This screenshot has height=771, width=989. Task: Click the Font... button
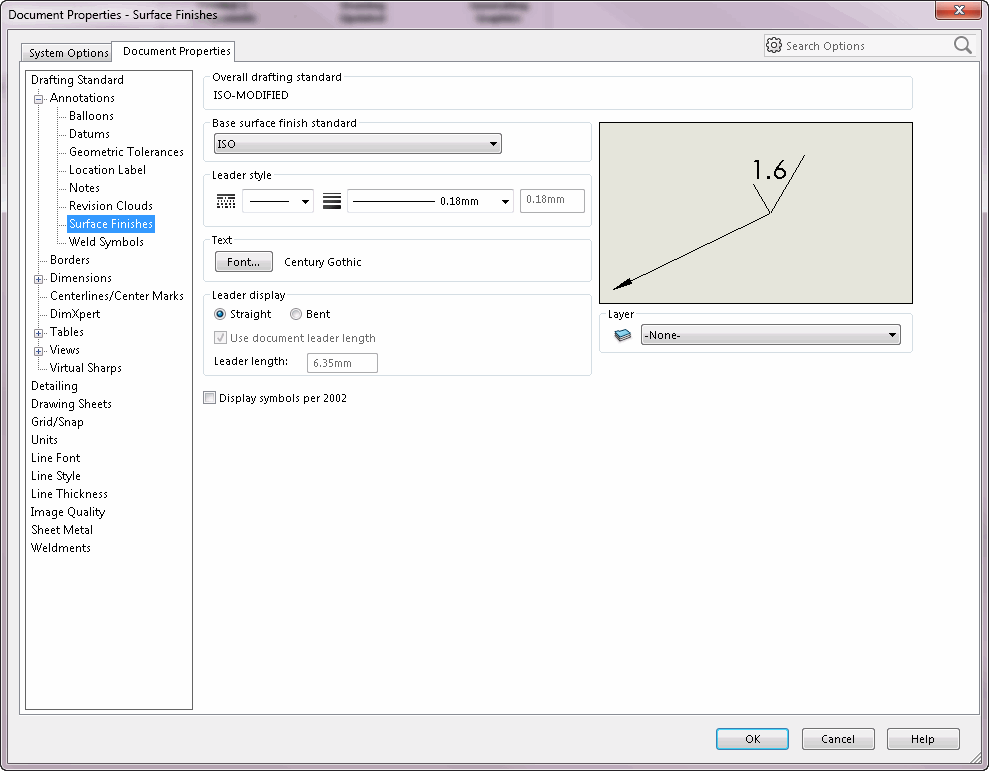(243, 262)
